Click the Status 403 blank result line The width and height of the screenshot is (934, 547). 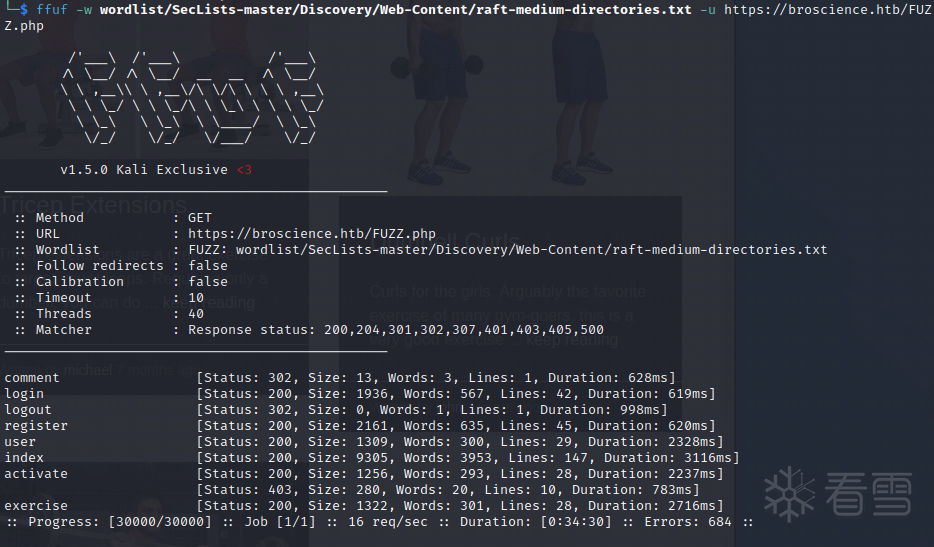point(448,490)
